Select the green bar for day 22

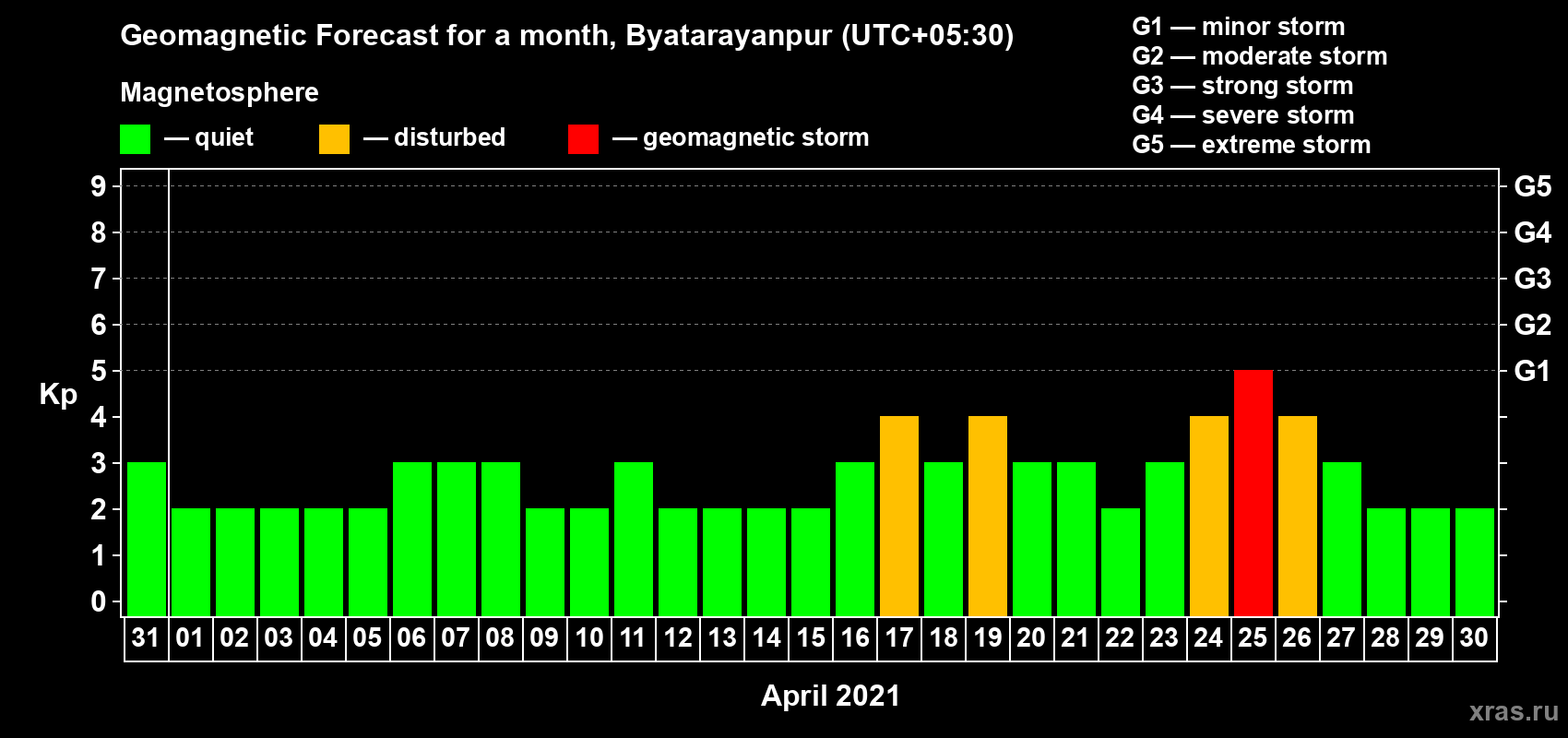[1121, 563]
